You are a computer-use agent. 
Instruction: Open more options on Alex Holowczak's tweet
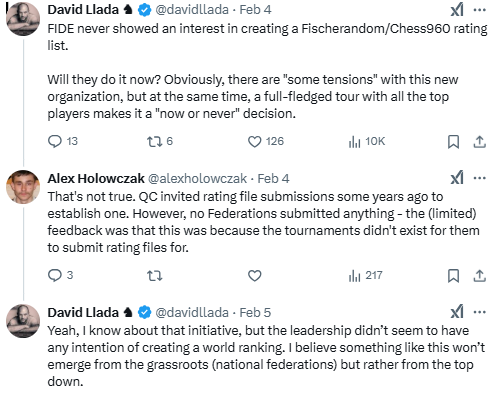pyautogui.click(x=480, y=178)
